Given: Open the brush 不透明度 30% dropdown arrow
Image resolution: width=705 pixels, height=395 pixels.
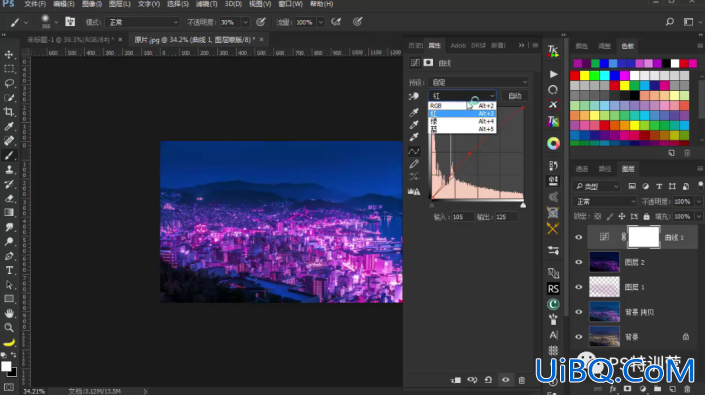Looking at the screenshot, I should coord(245,22).
